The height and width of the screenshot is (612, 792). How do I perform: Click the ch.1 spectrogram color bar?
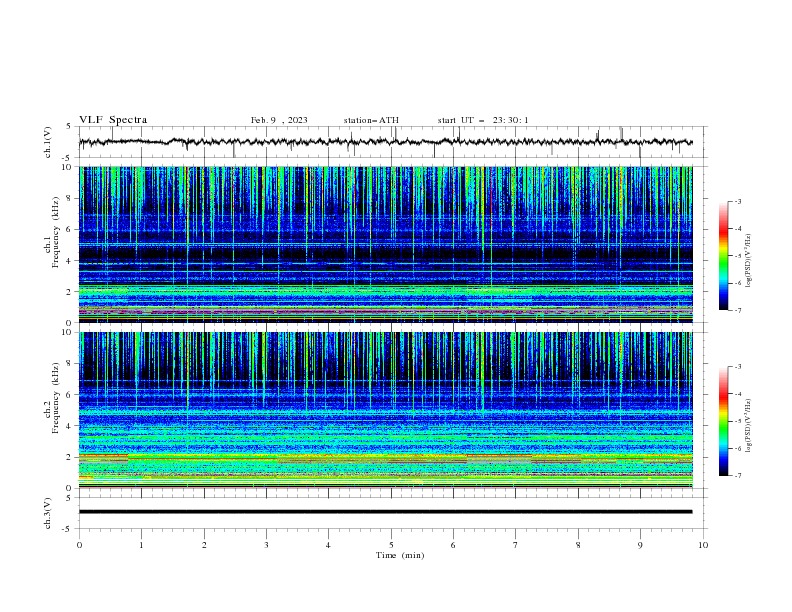(x=724, y=256)
